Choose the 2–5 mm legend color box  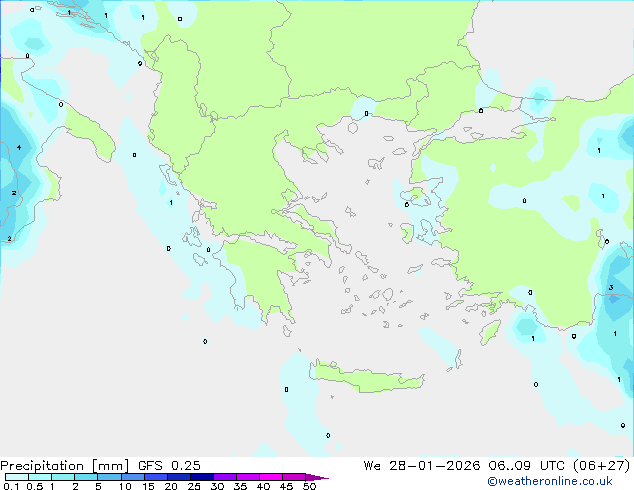(86, 477)
